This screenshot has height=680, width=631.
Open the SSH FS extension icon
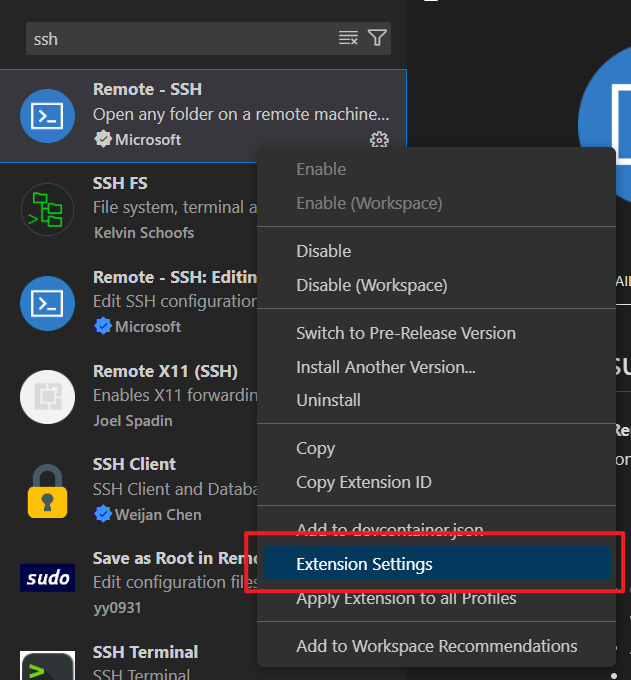pos(47,209)
